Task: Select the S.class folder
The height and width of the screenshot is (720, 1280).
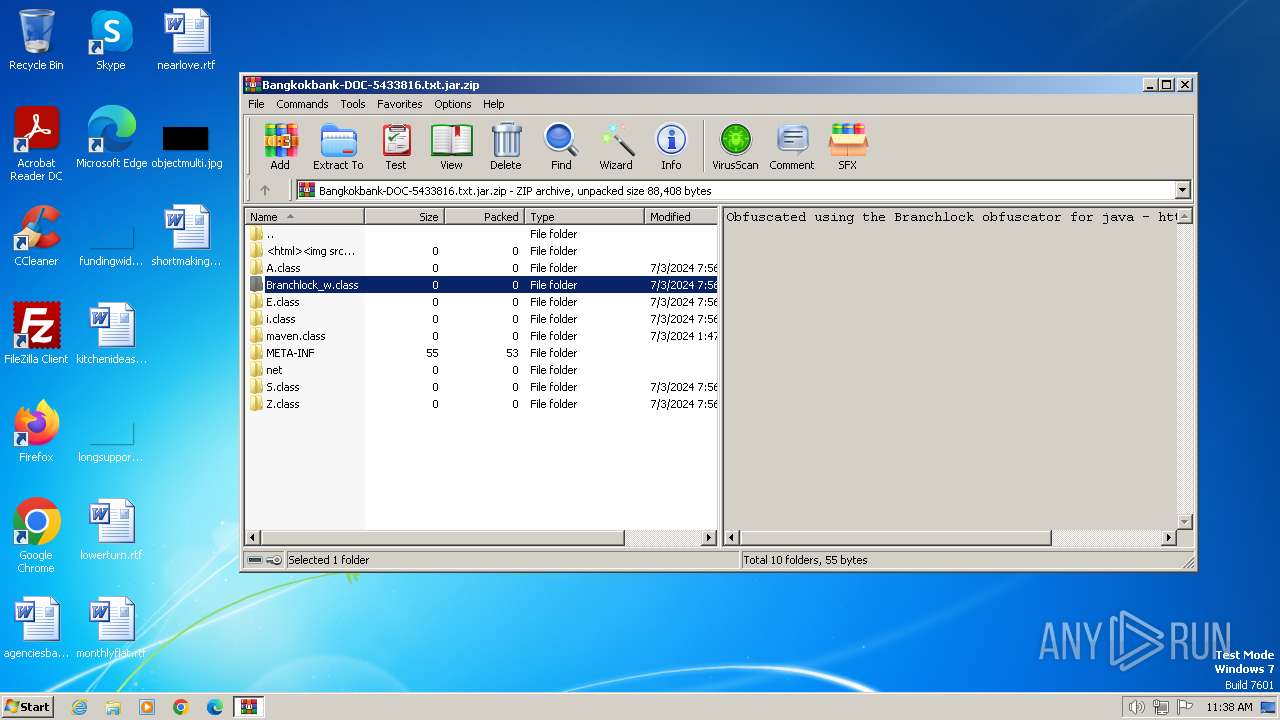Action: (482, 387)
